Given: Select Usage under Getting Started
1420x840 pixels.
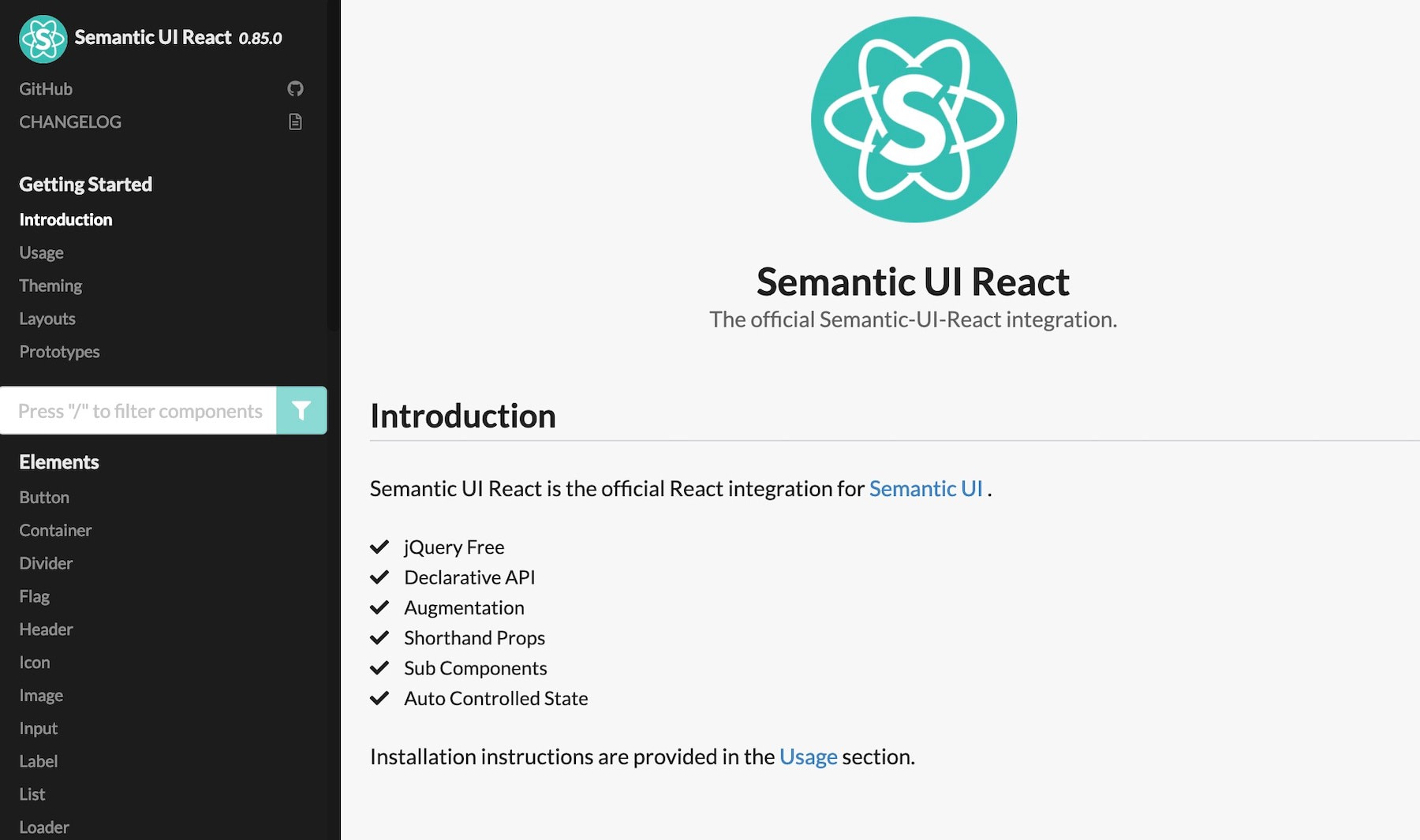Looking at the screenshot, I should [x=41, y=252].
